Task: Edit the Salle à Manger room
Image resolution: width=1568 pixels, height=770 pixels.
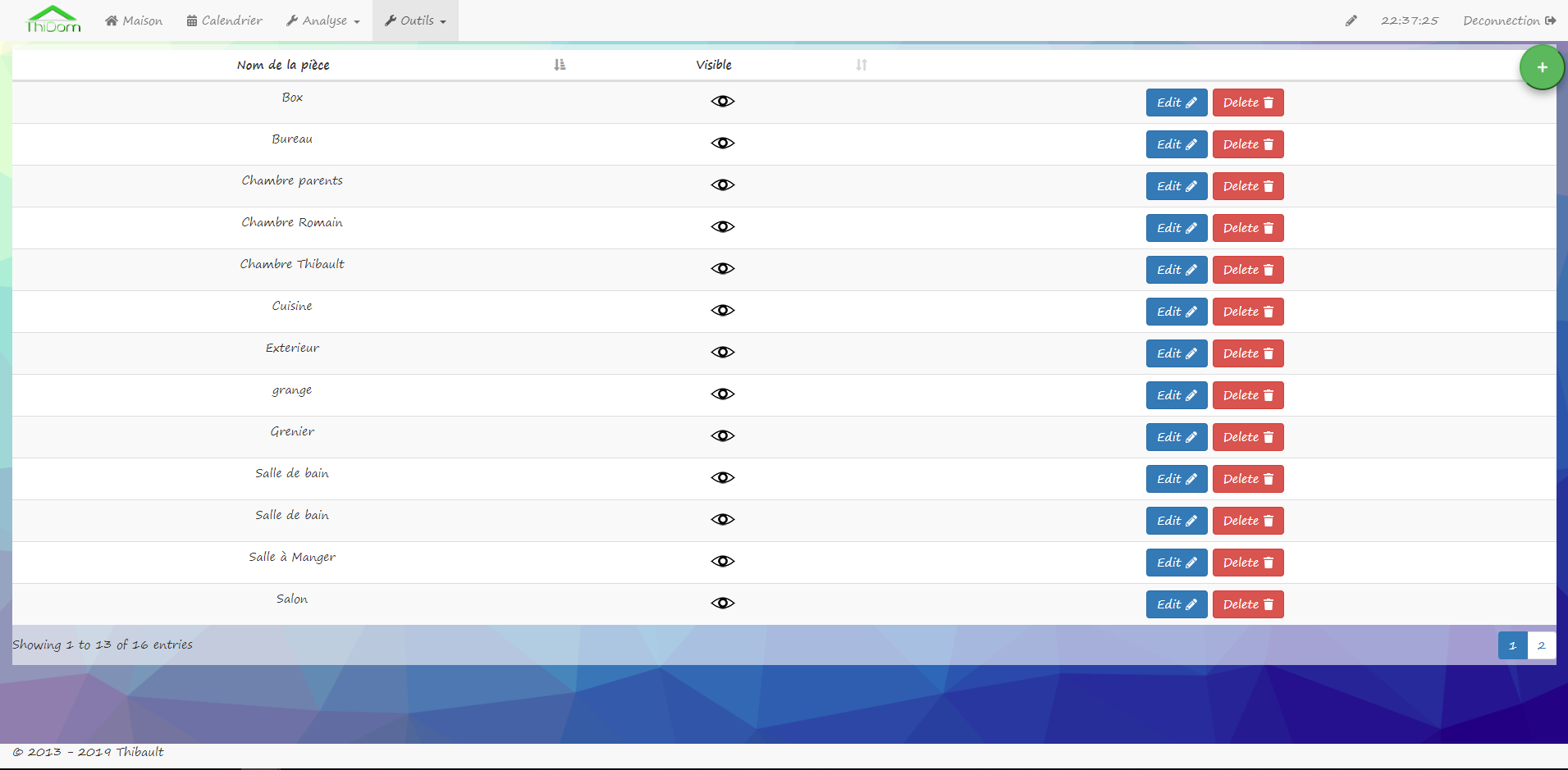Action: click(1177, 563)
